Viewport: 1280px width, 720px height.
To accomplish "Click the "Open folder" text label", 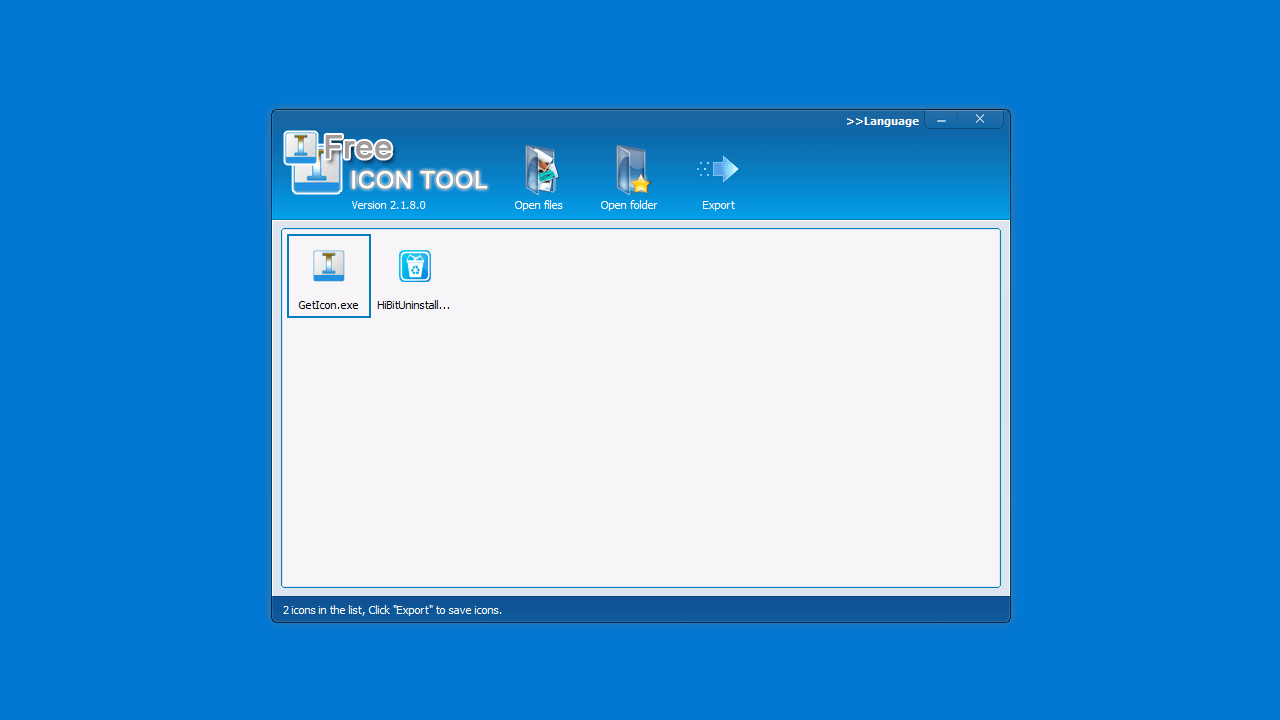I will point(629,205).
